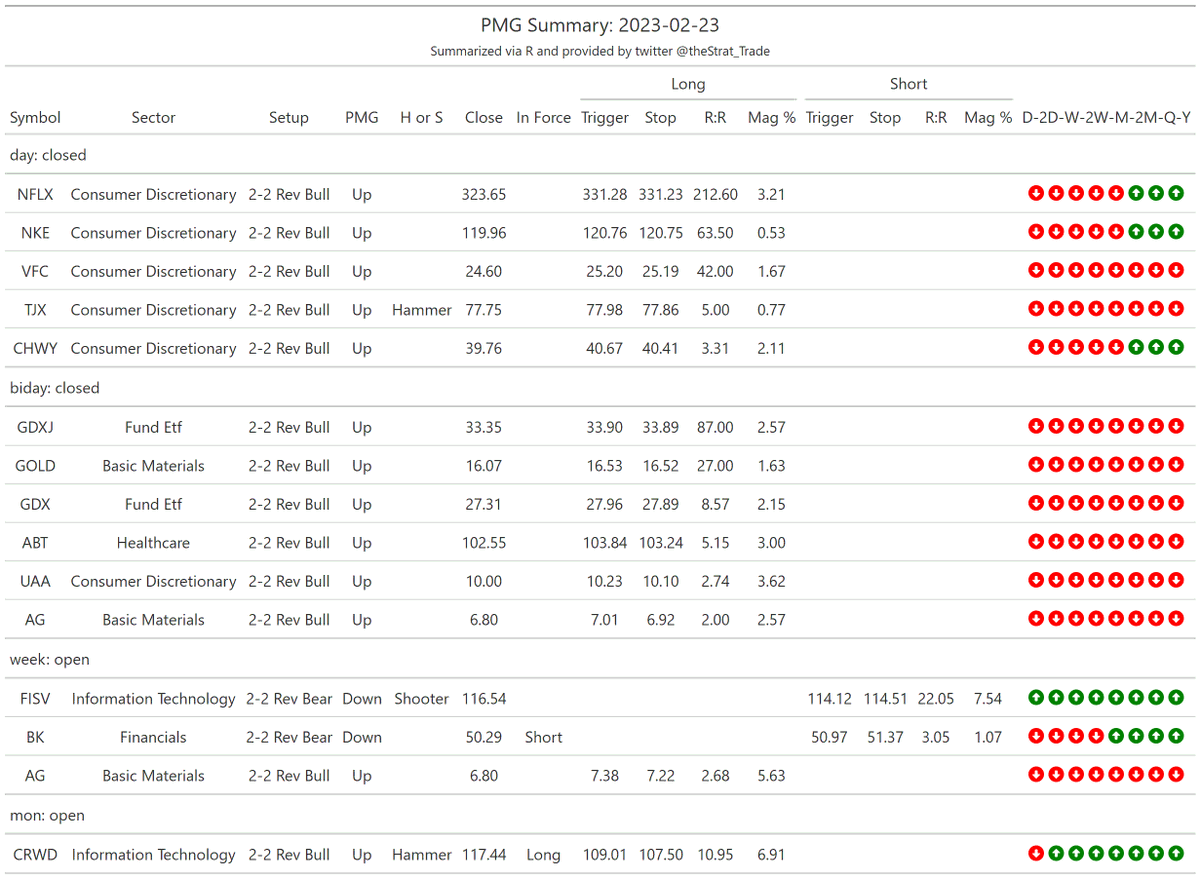Click the 'Short' In Force value for BK
Viewport: 1200px width, 879px height.
pyautogui.click(x=544, y=737)
